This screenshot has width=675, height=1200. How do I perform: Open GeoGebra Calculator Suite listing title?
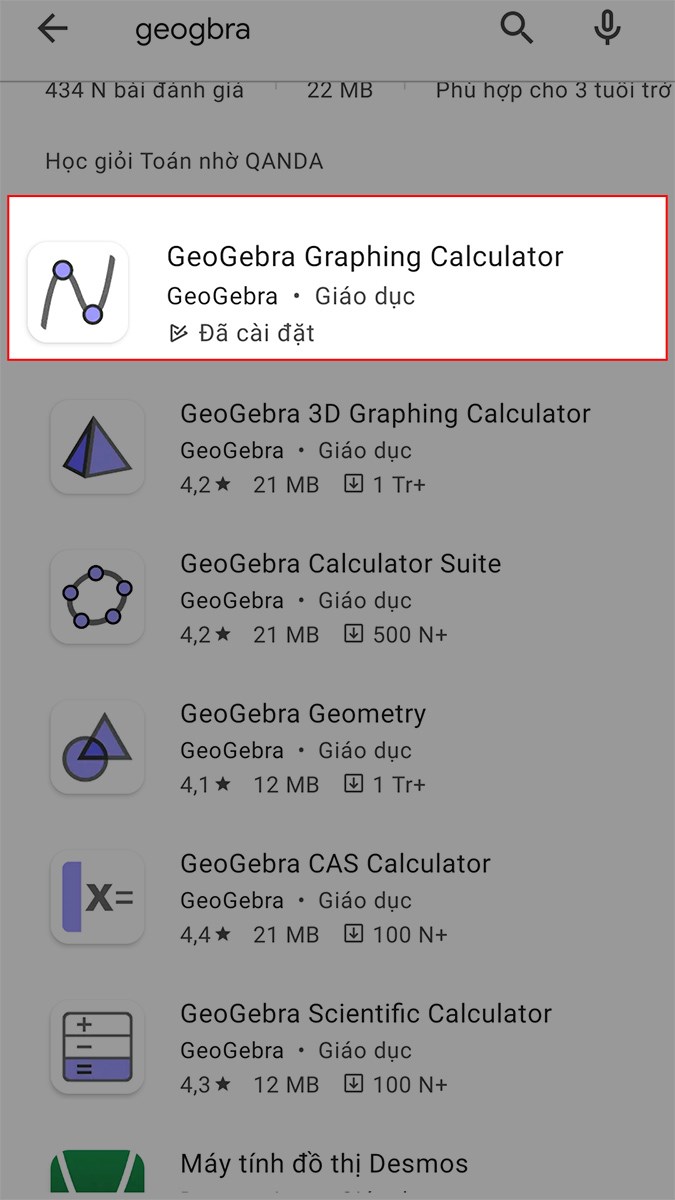[340, 563]
